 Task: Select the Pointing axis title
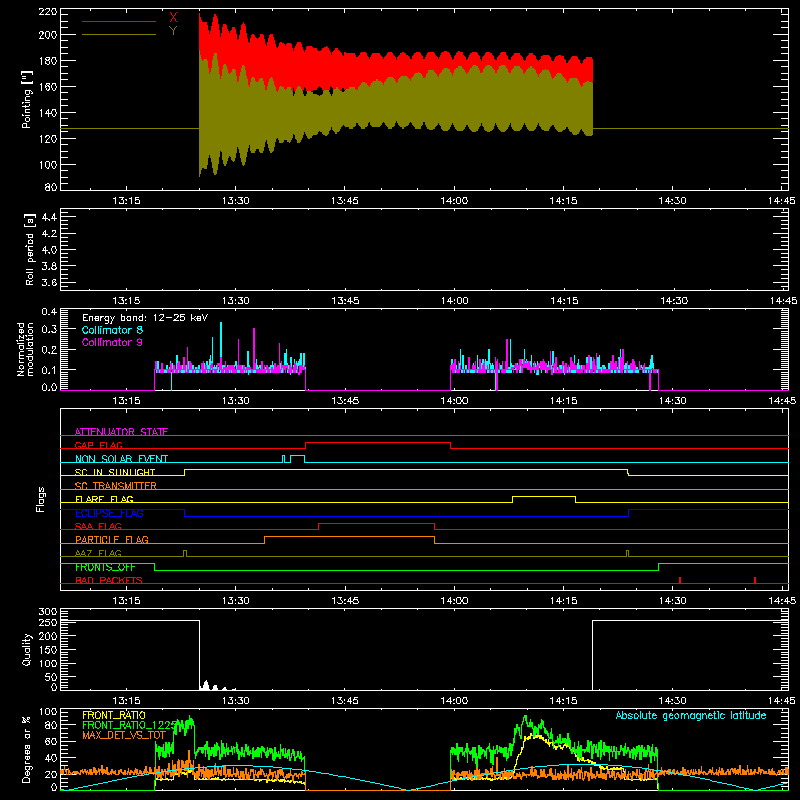coord(27,99)
